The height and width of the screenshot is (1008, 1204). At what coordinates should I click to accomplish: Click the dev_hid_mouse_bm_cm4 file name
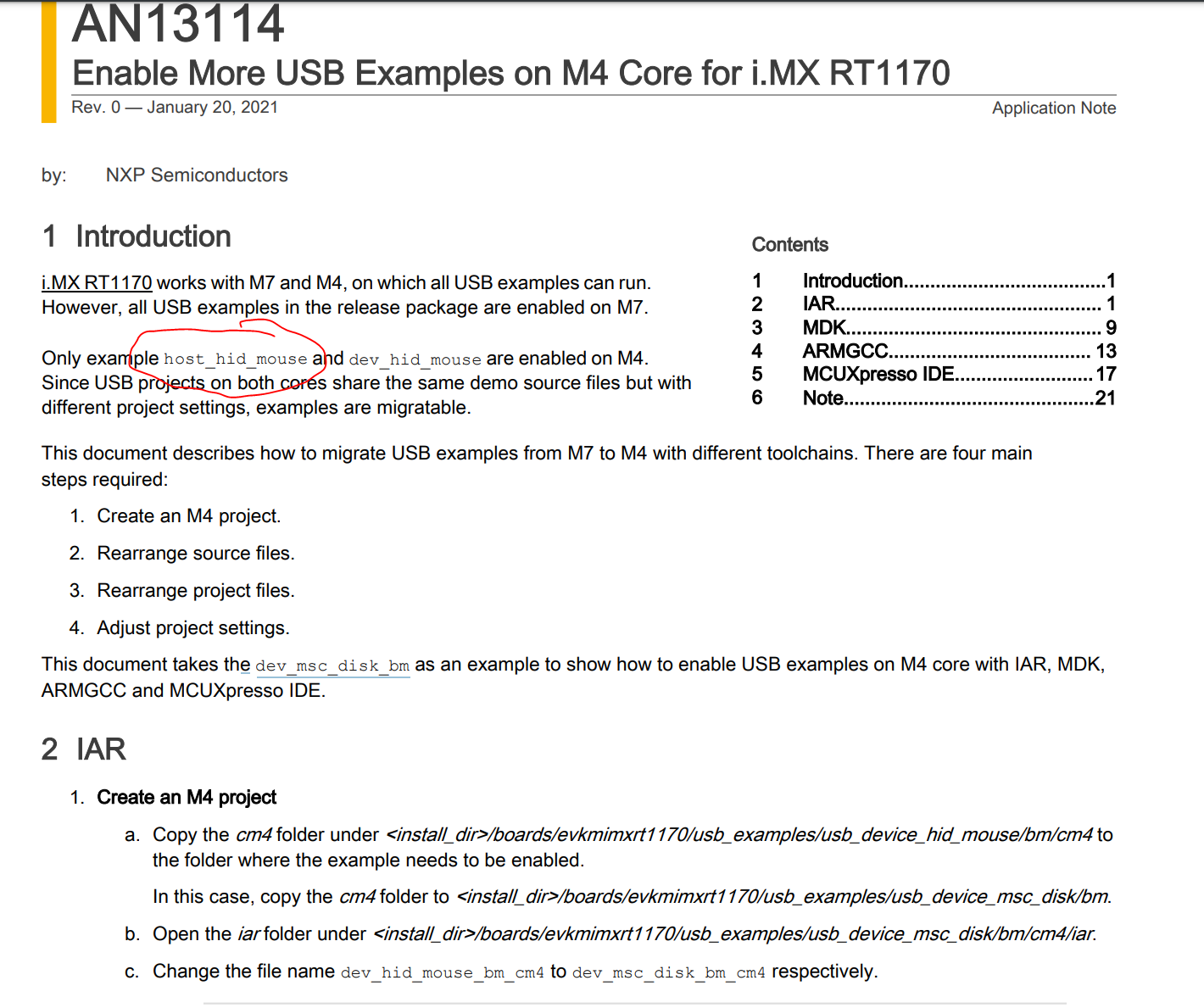pos(442,972)
